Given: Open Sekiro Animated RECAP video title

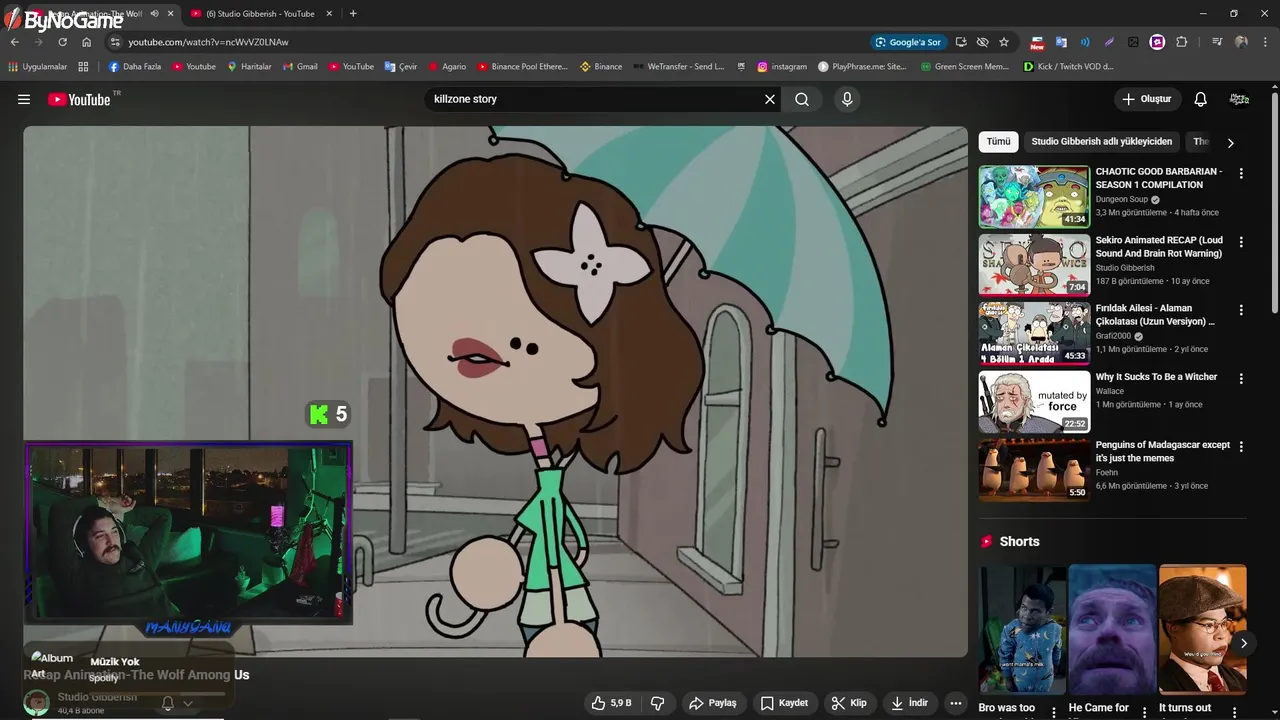Looking at the screenshot, I should [x=1159, y=247].
